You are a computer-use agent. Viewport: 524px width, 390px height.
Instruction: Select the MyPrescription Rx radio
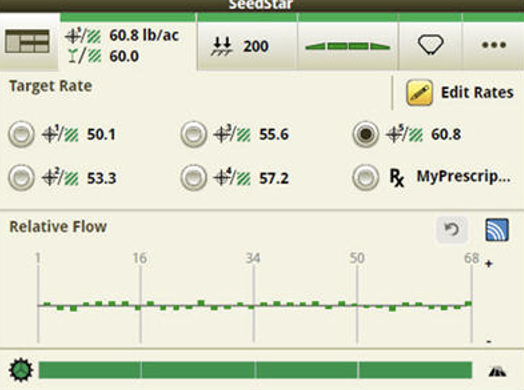point(366,177)
